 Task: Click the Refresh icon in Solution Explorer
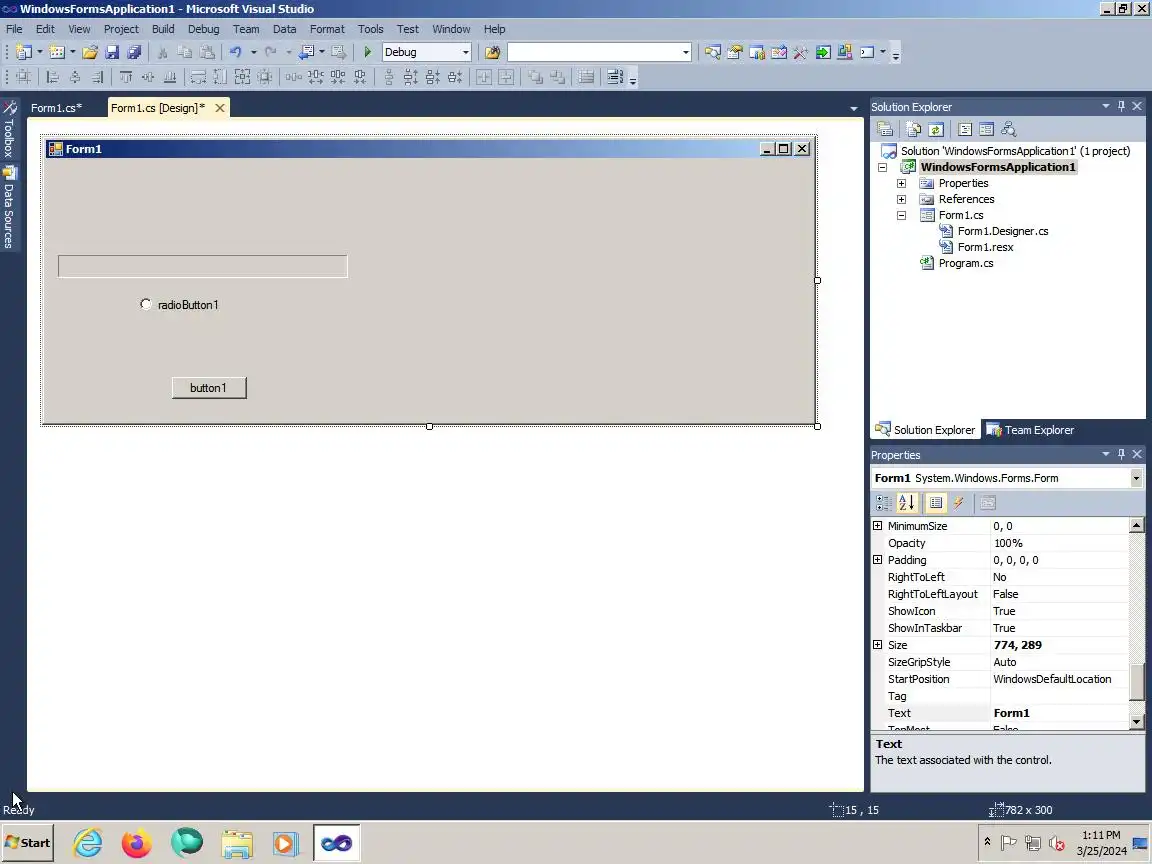pyautogui.click(x=936, y=129)
